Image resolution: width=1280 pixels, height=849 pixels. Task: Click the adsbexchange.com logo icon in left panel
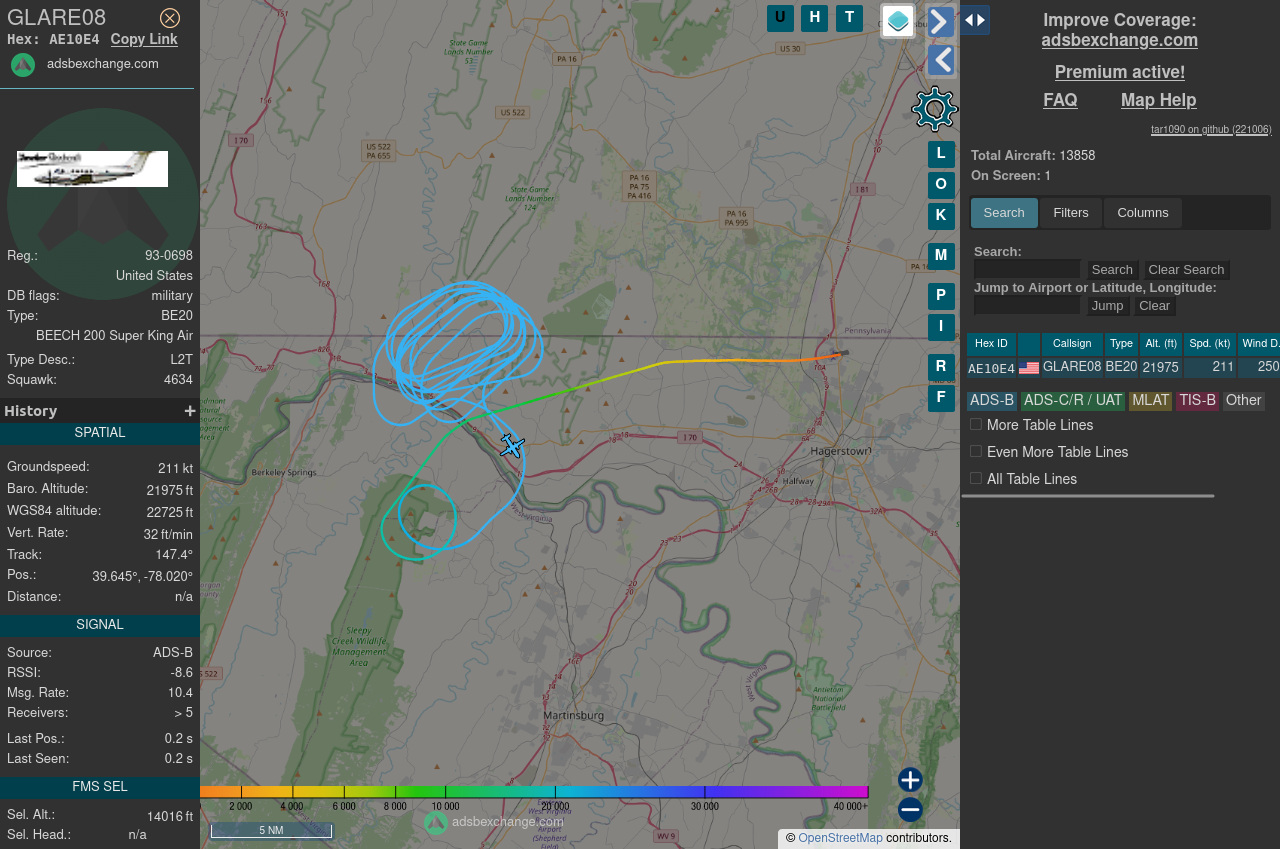click(23, 65)
